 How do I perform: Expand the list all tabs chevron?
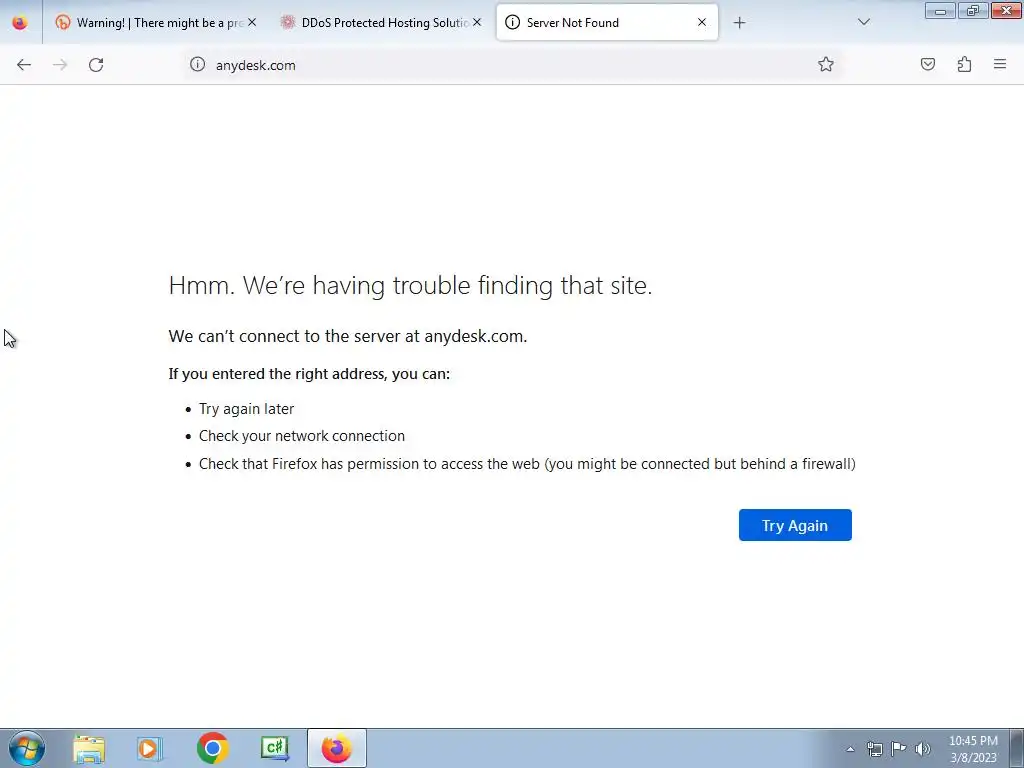click(x=864, y=22)
